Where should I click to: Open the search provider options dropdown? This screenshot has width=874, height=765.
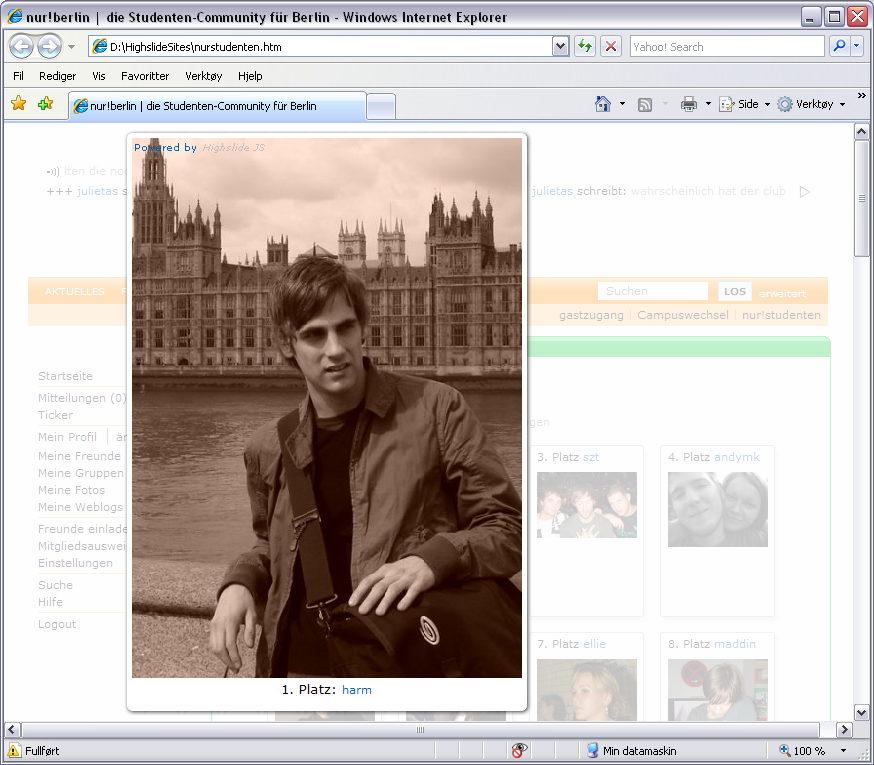[857, 46]
